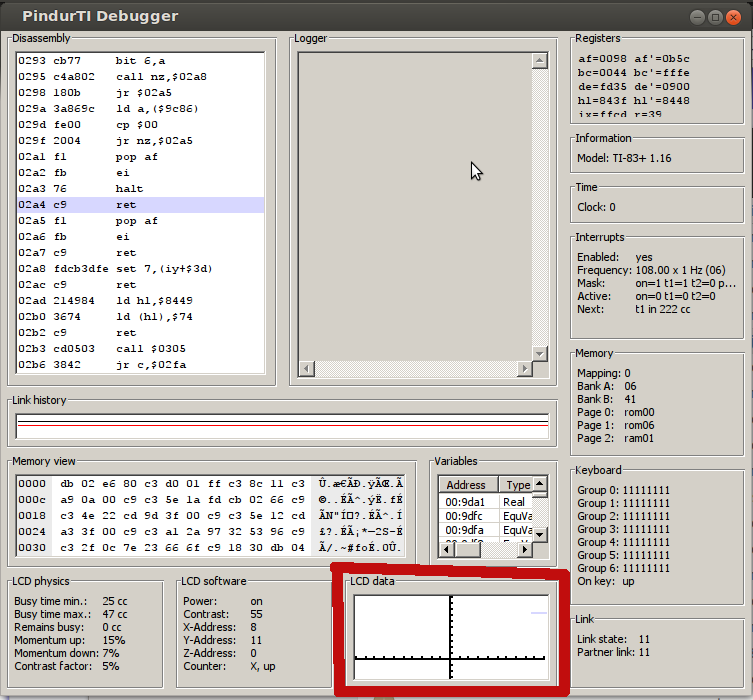Click the Type column header in Variables
The width and height of the screenshot is (753, 700).
(515, 484)
